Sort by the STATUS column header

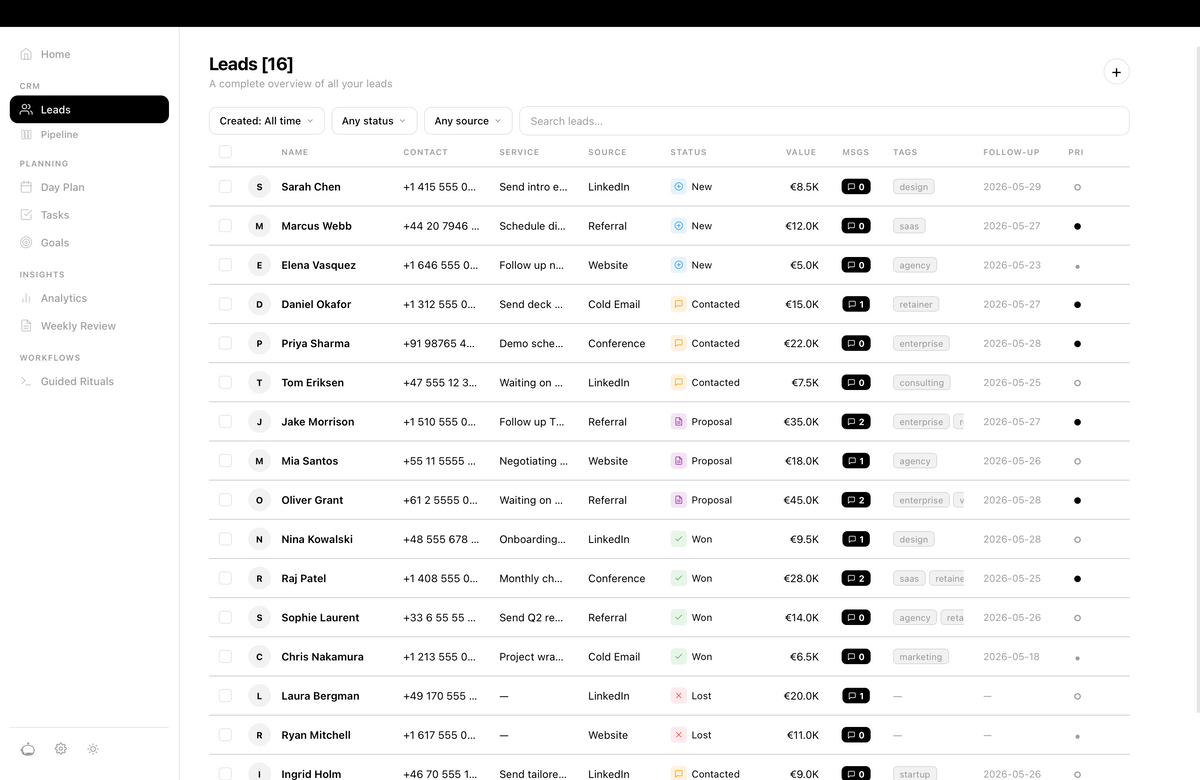[688, 152]
